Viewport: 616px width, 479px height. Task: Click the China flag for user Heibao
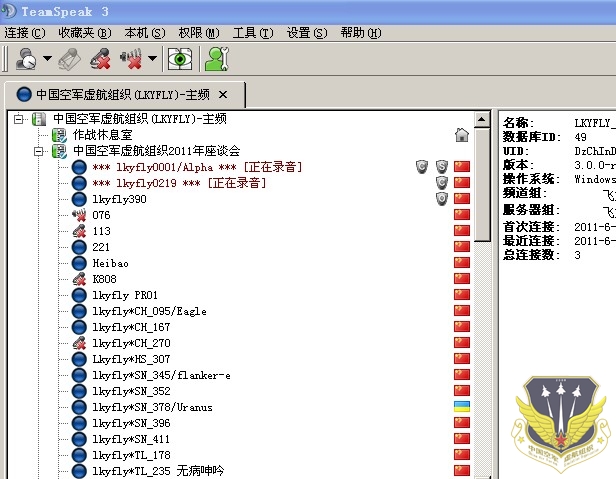point(462,262)
